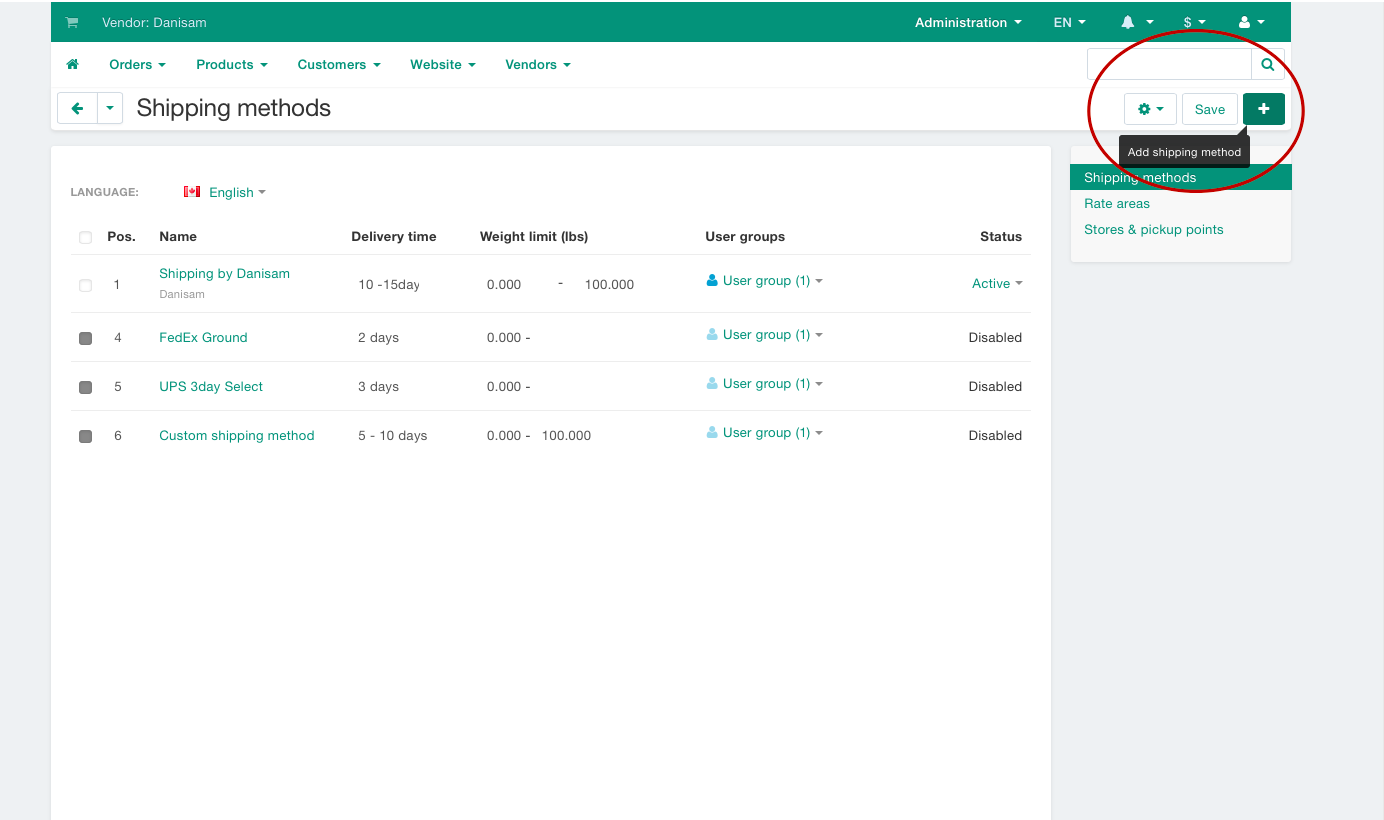Open the Orders menu
This screenshot has width=1384, height=820.
click(x=137, y=65)
